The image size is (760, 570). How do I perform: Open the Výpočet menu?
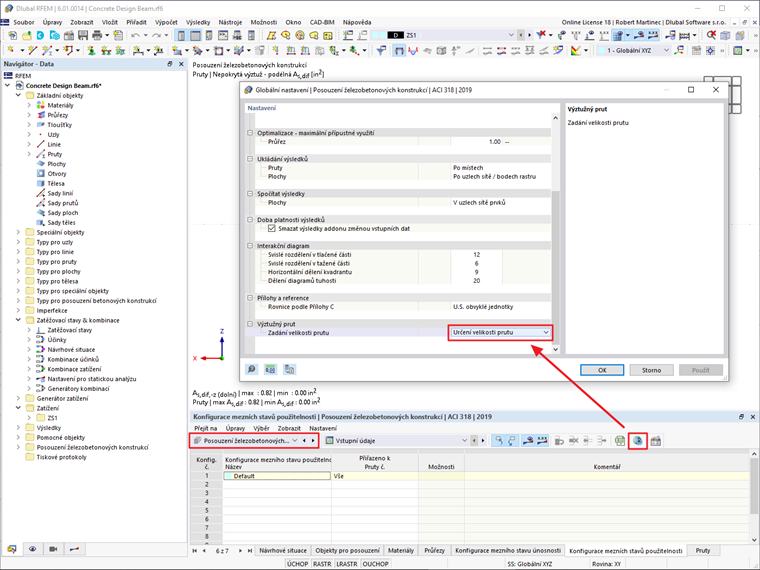(166, 22)
